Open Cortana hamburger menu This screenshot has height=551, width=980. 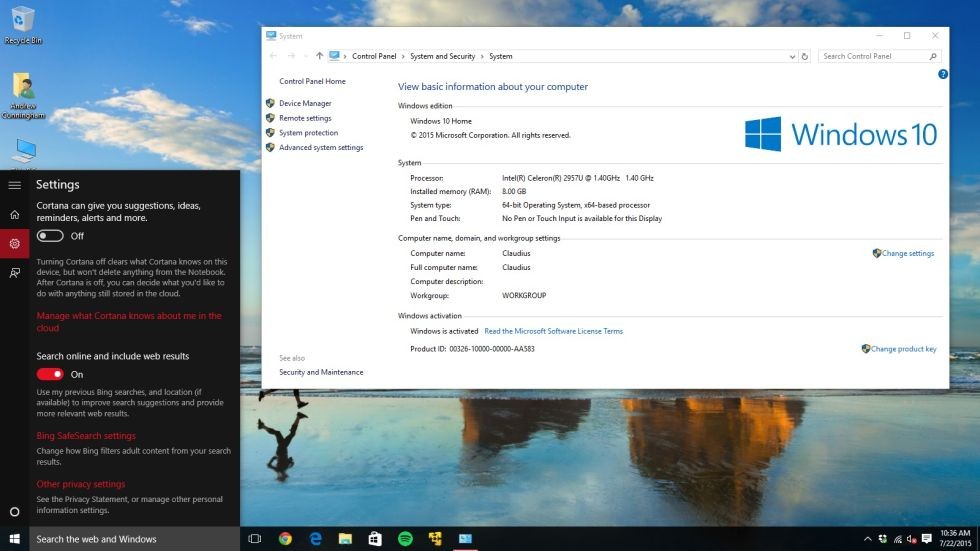tap(14, 185)
